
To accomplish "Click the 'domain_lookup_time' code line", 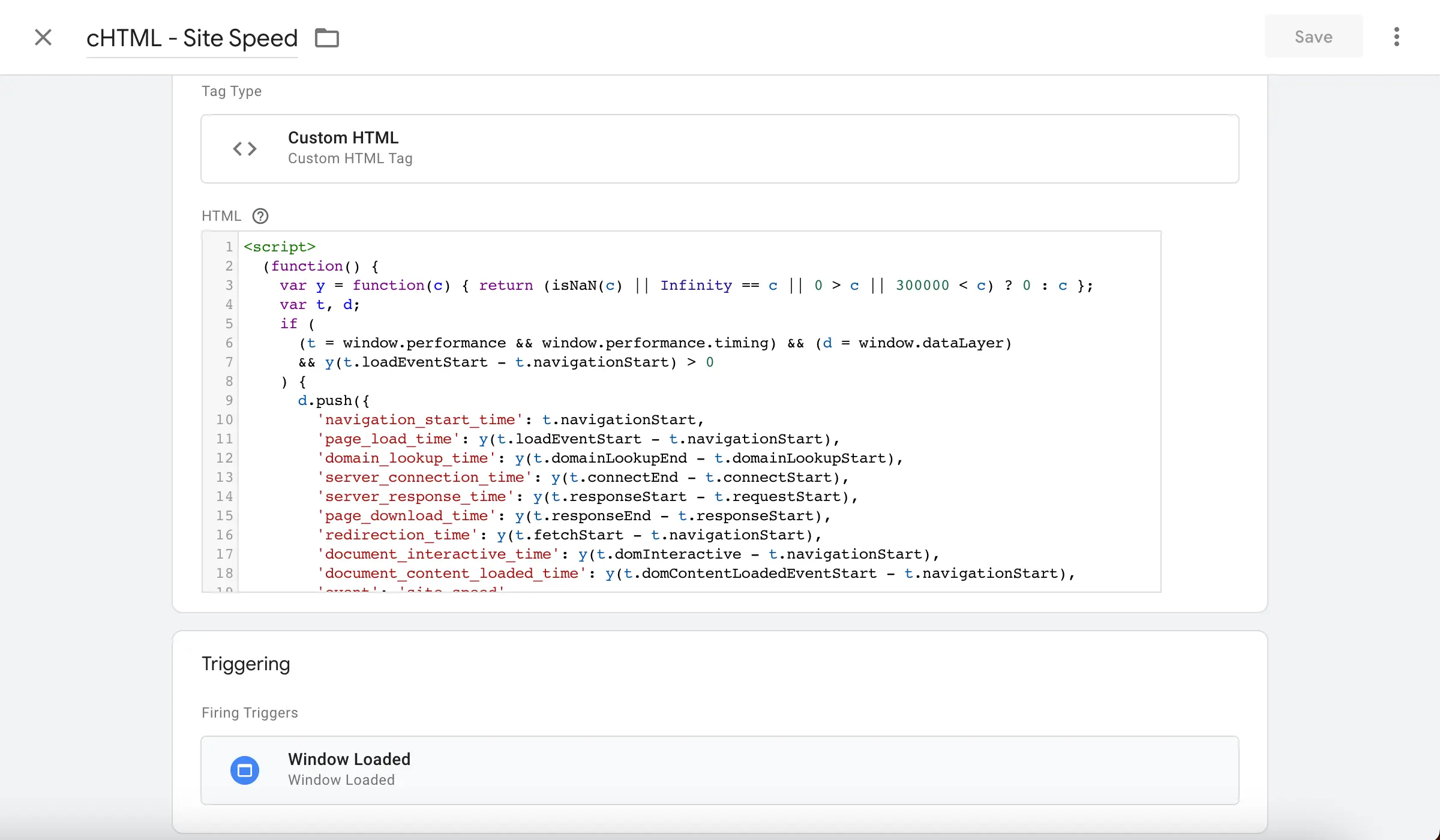I will 610,458.
